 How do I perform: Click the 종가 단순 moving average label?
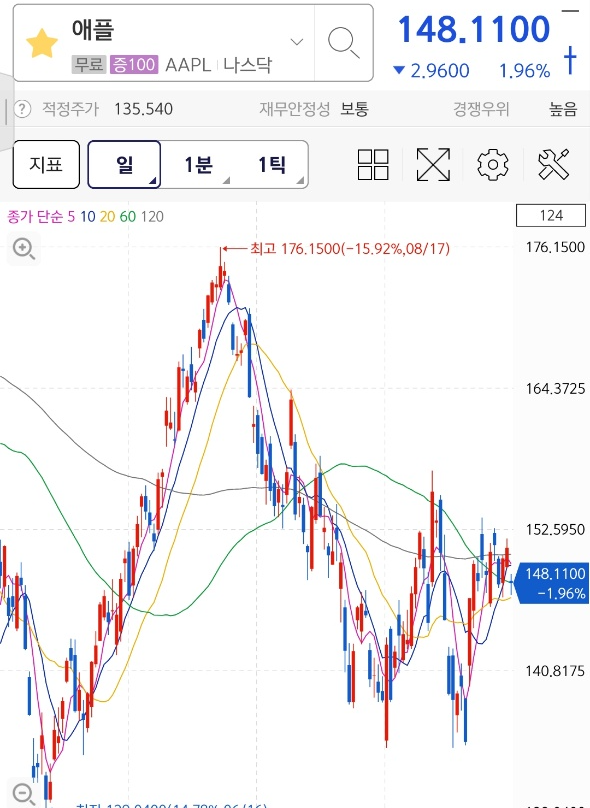[x=35, y=216]
